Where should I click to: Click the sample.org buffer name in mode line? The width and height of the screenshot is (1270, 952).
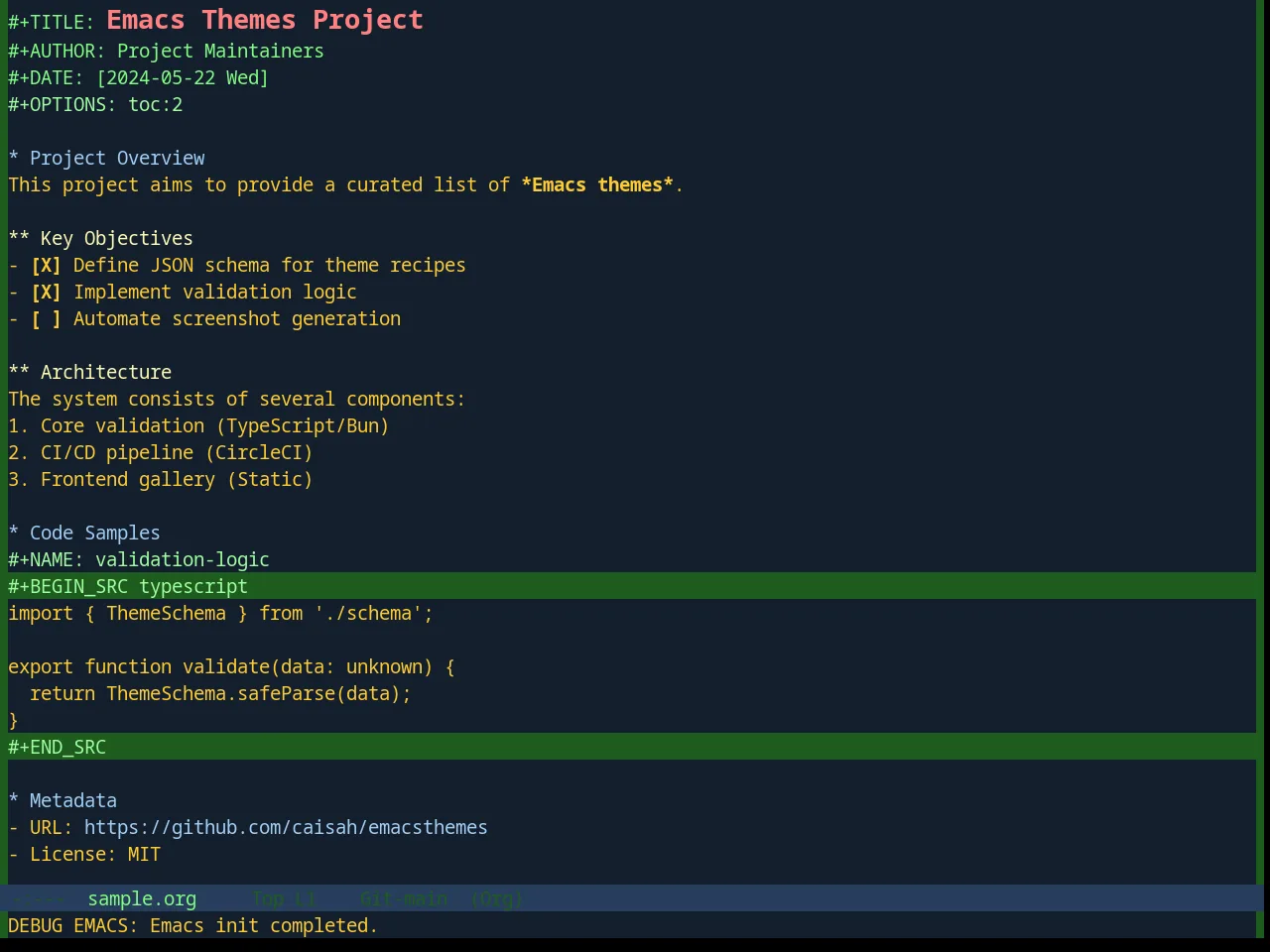point(142,899)
